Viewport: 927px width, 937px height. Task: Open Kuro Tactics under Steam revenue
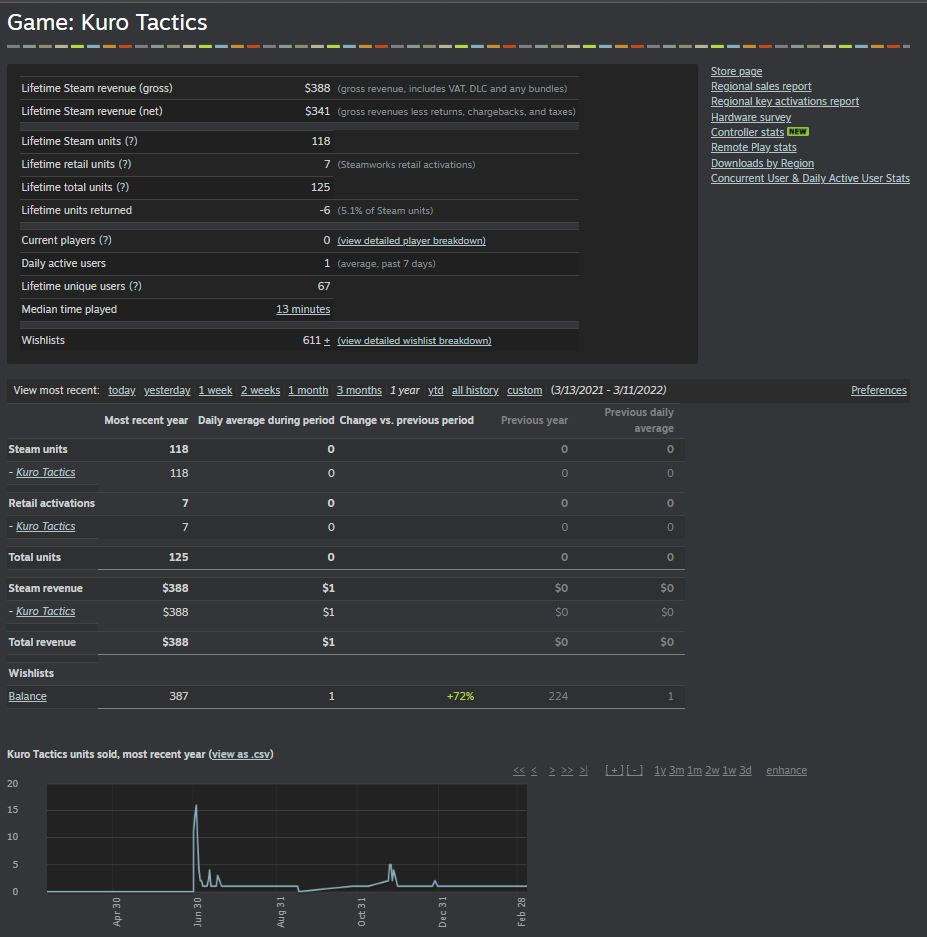tap(45, 611)
